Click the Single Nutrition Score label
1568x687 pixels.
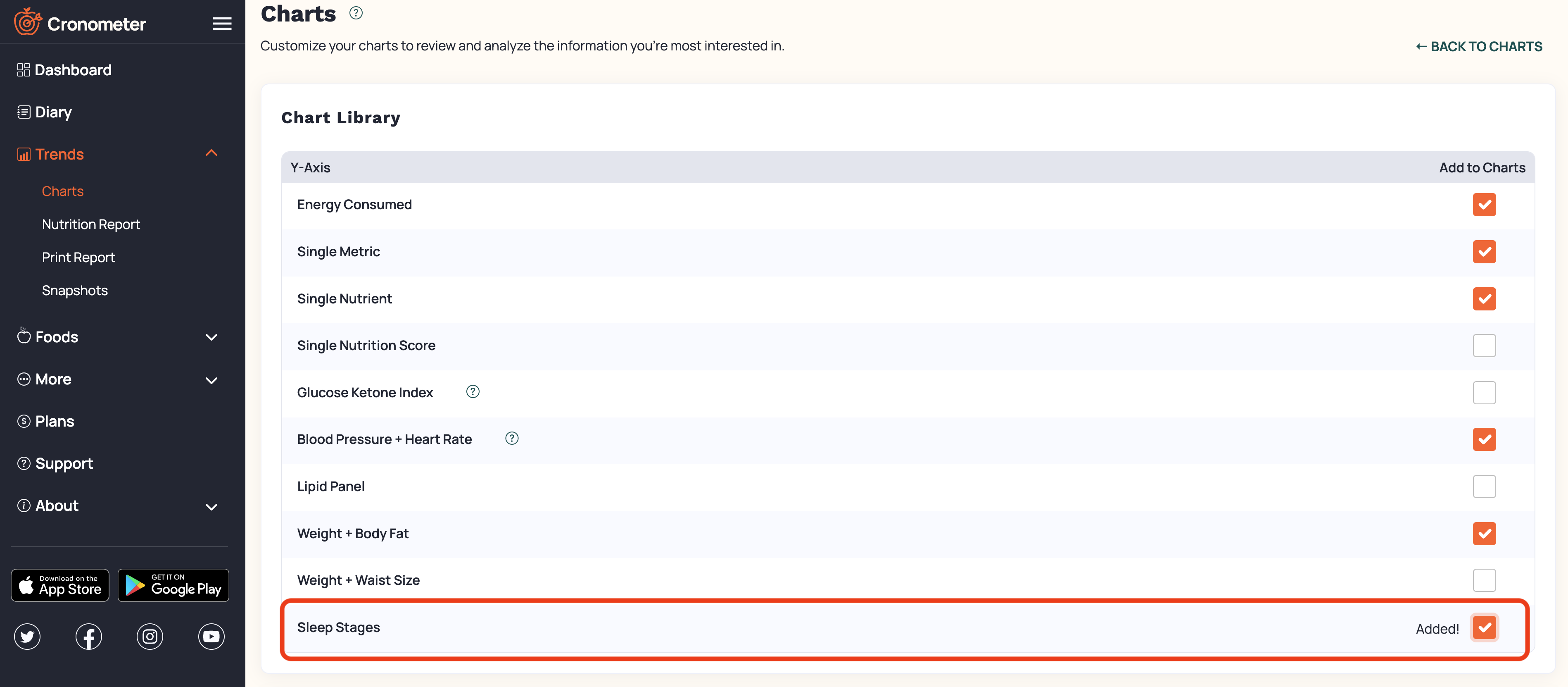366,345
